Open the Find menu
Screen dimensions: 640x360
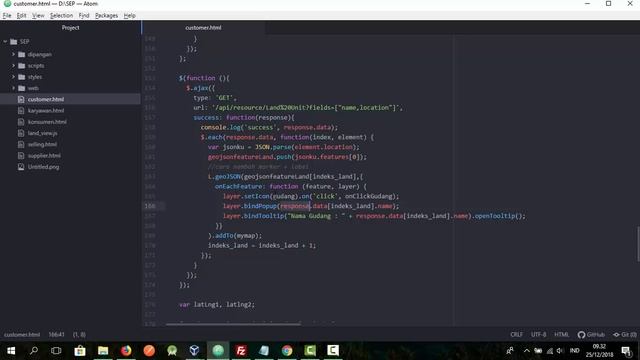point(84,16)
